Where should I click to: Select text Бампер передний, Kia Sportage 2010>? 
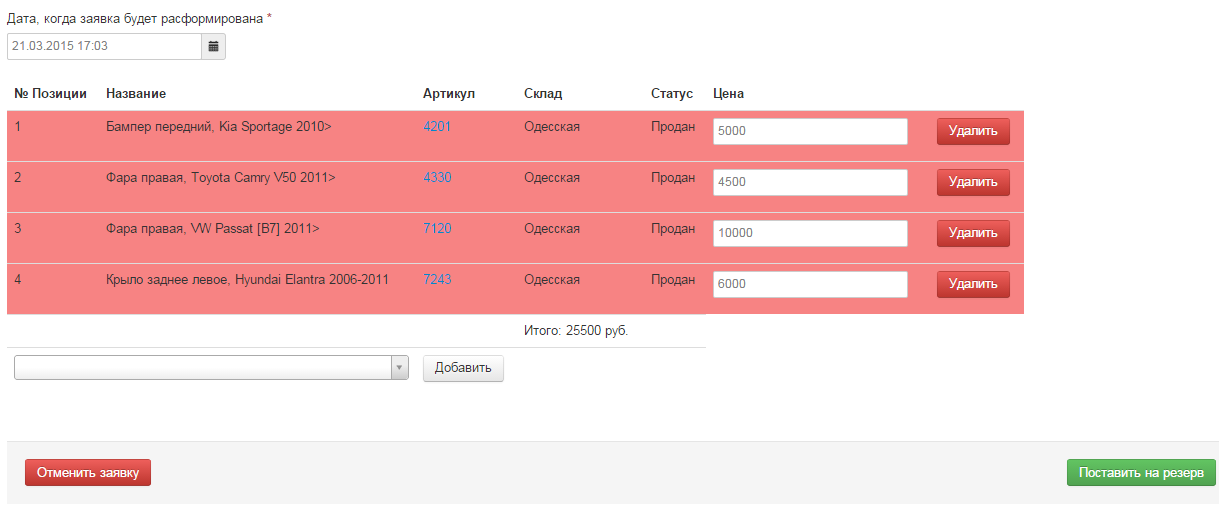click(219, 127)
